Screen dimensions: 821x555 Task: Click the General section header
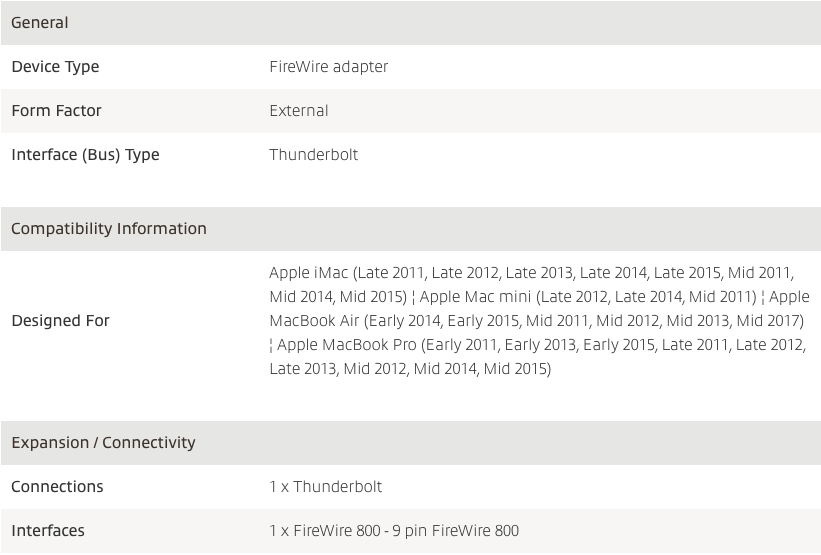(40, 23)
